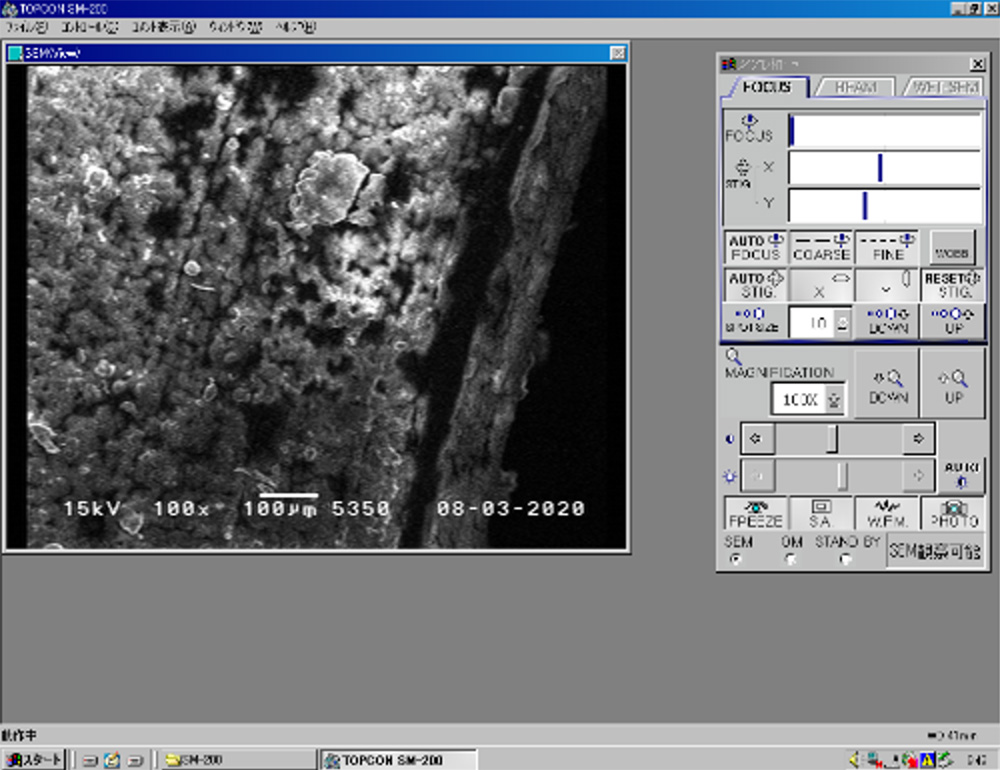Viewport: 1000px width, 770px height.
Task: Click the Start button on the taskbar
Action: point(35,759)
